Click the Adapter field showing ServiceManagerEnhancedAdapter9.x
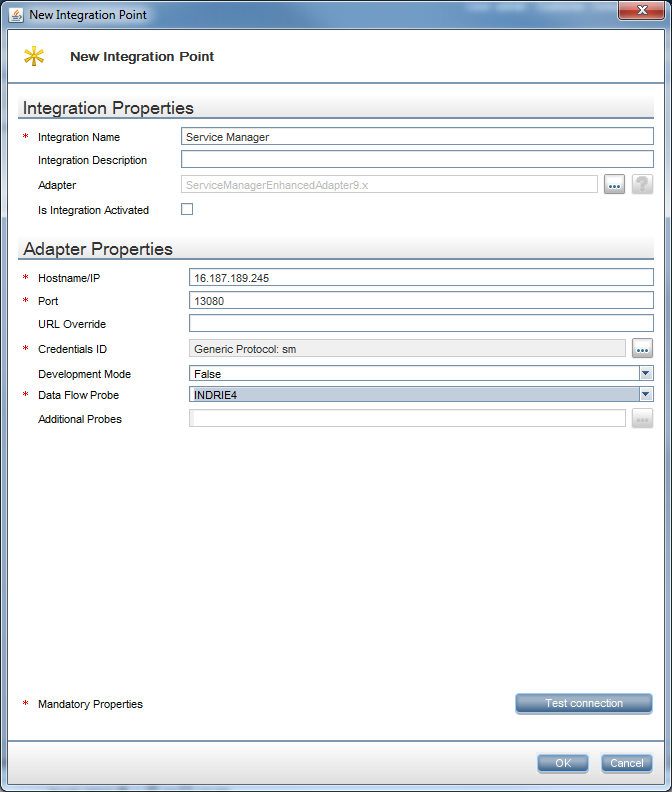672x792 pixels. tap(389, 184)
